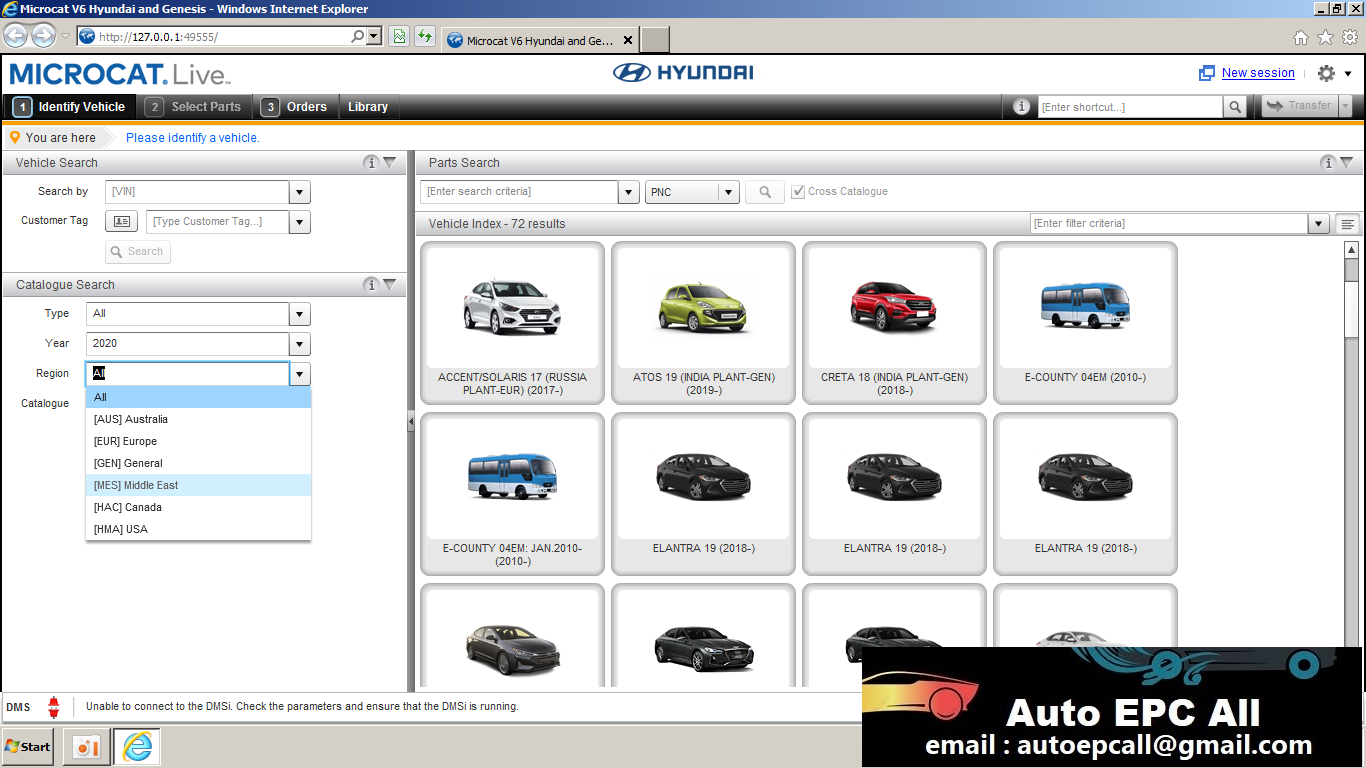The height and width of the screenshot is (768, 1366).
Task: Open the dropdown arrow next to the settings gear
Action: 1348,74
